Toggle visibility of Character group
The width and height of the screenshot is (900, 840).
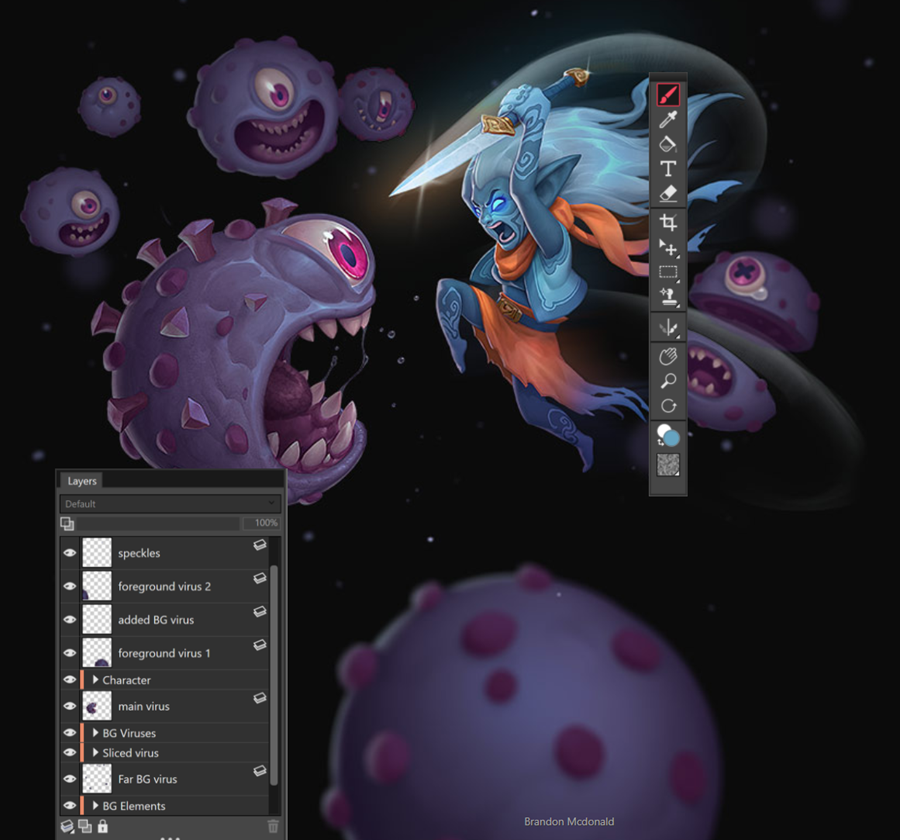point(69,680)
